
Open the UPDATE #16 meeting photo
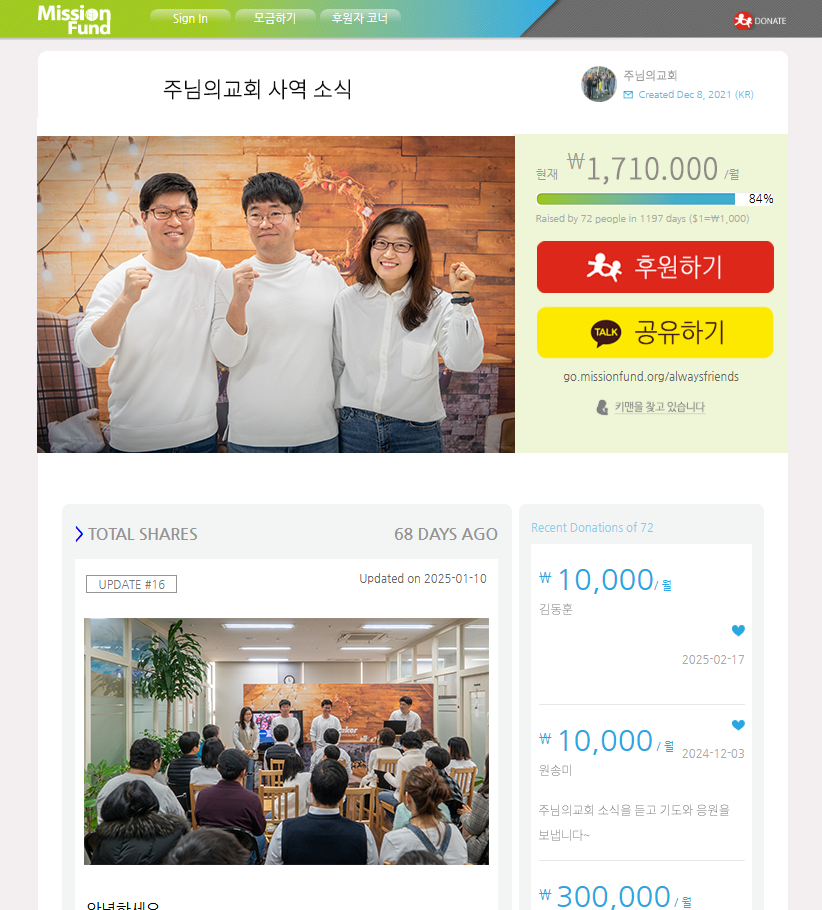286,741
